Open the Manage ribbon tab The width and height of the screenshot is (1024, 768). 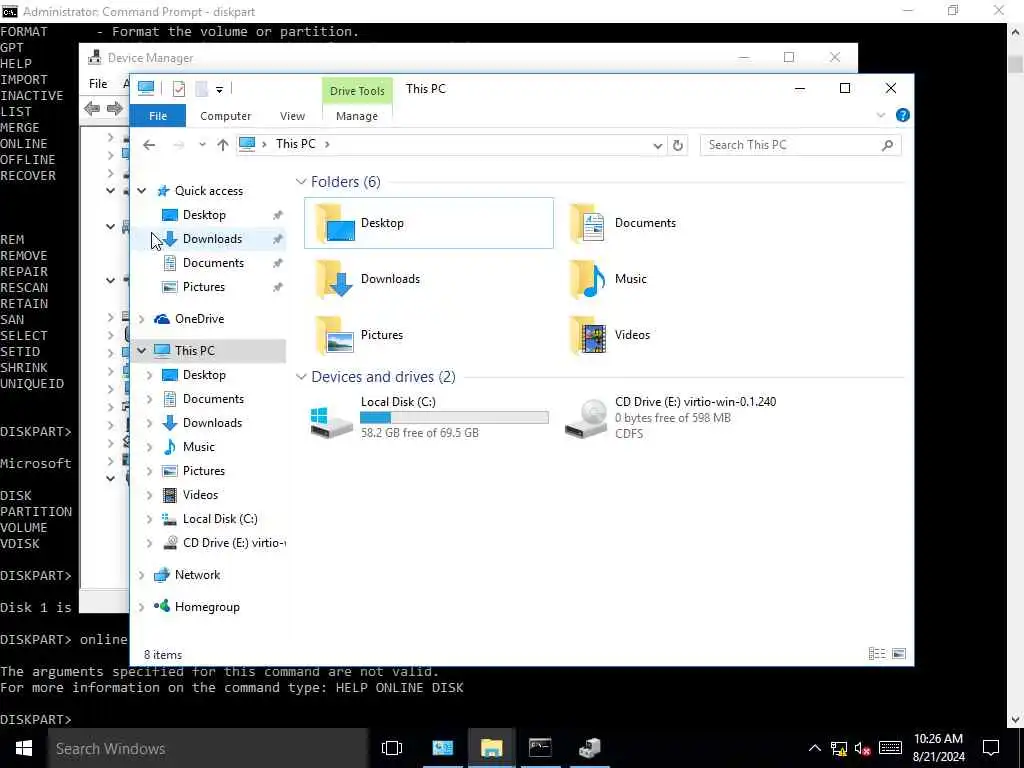point(357,116)
